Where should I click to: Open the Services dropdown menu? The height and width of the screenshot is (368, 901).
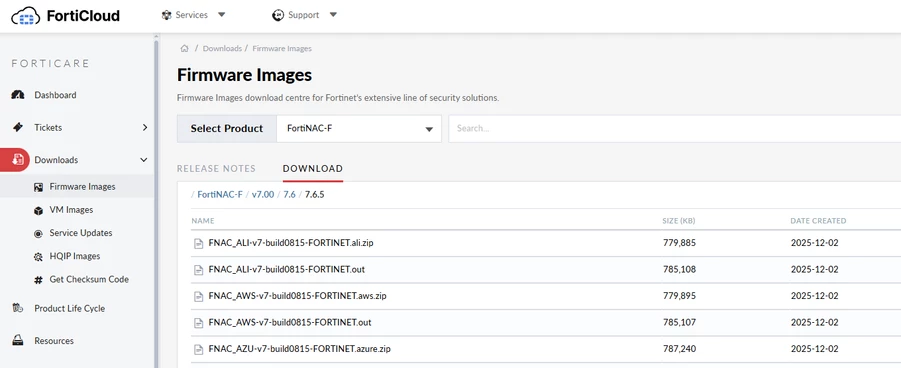pos(194,15)
